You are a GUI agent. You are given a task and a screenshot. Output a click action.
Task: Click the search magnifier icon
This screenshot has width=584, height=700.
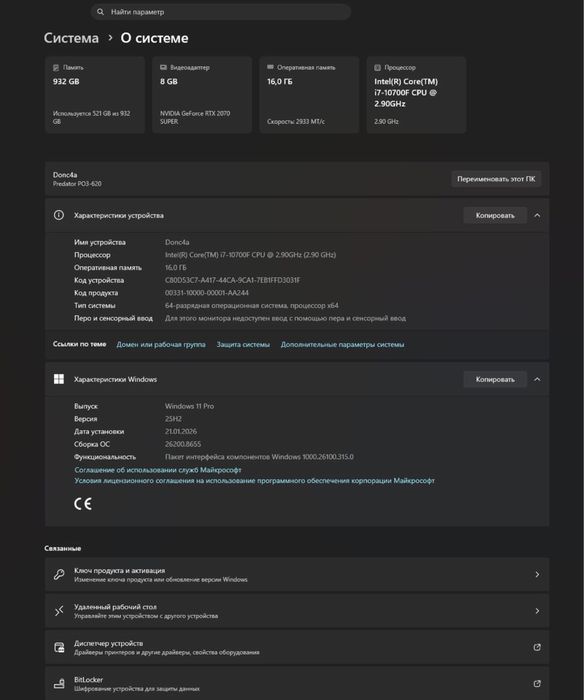(x=100, y=12)
